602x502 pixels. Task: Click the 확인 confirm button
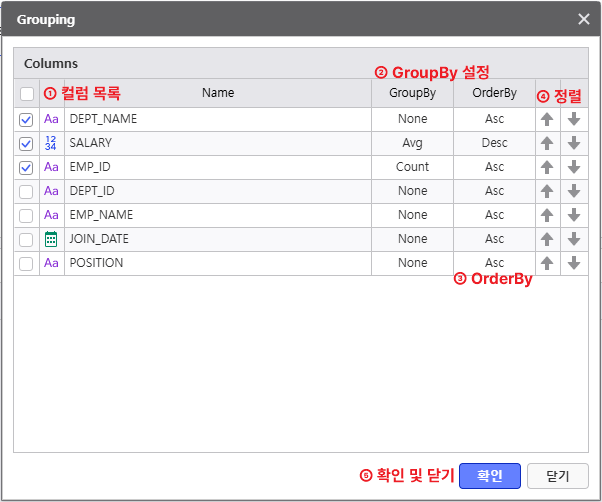point(490,476)
